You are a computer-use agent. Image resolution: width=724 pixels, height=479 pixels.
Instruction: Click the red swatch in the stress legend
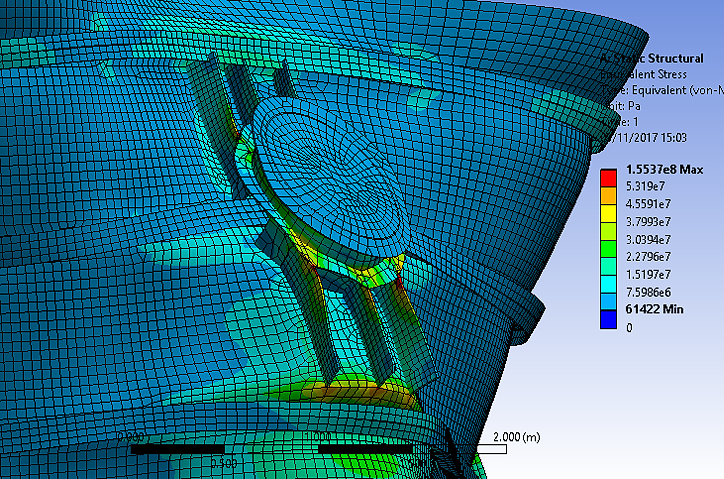[608, 176]
